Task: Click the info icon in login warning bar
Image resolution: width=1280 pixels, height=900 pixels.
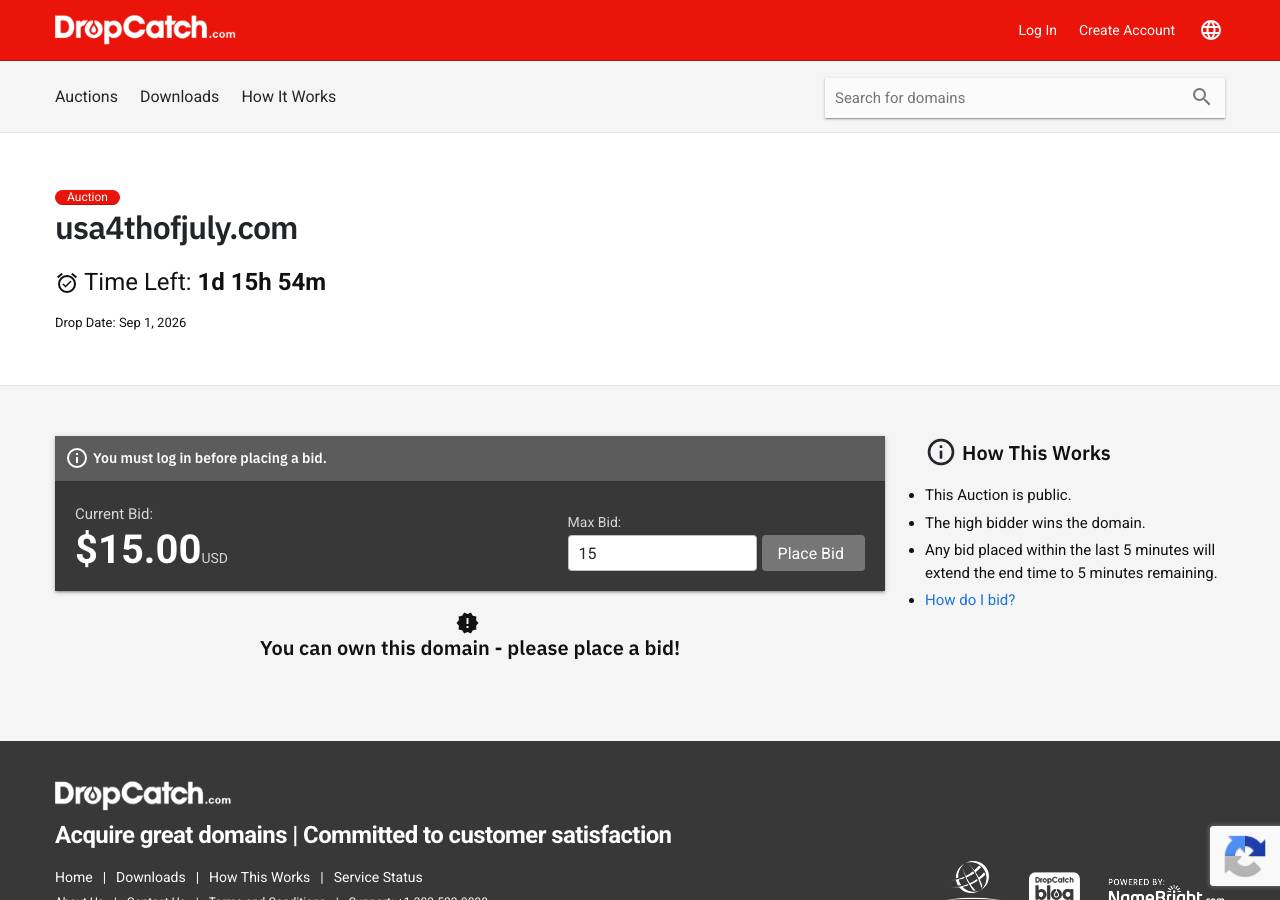Action: (x=77, y=458)
